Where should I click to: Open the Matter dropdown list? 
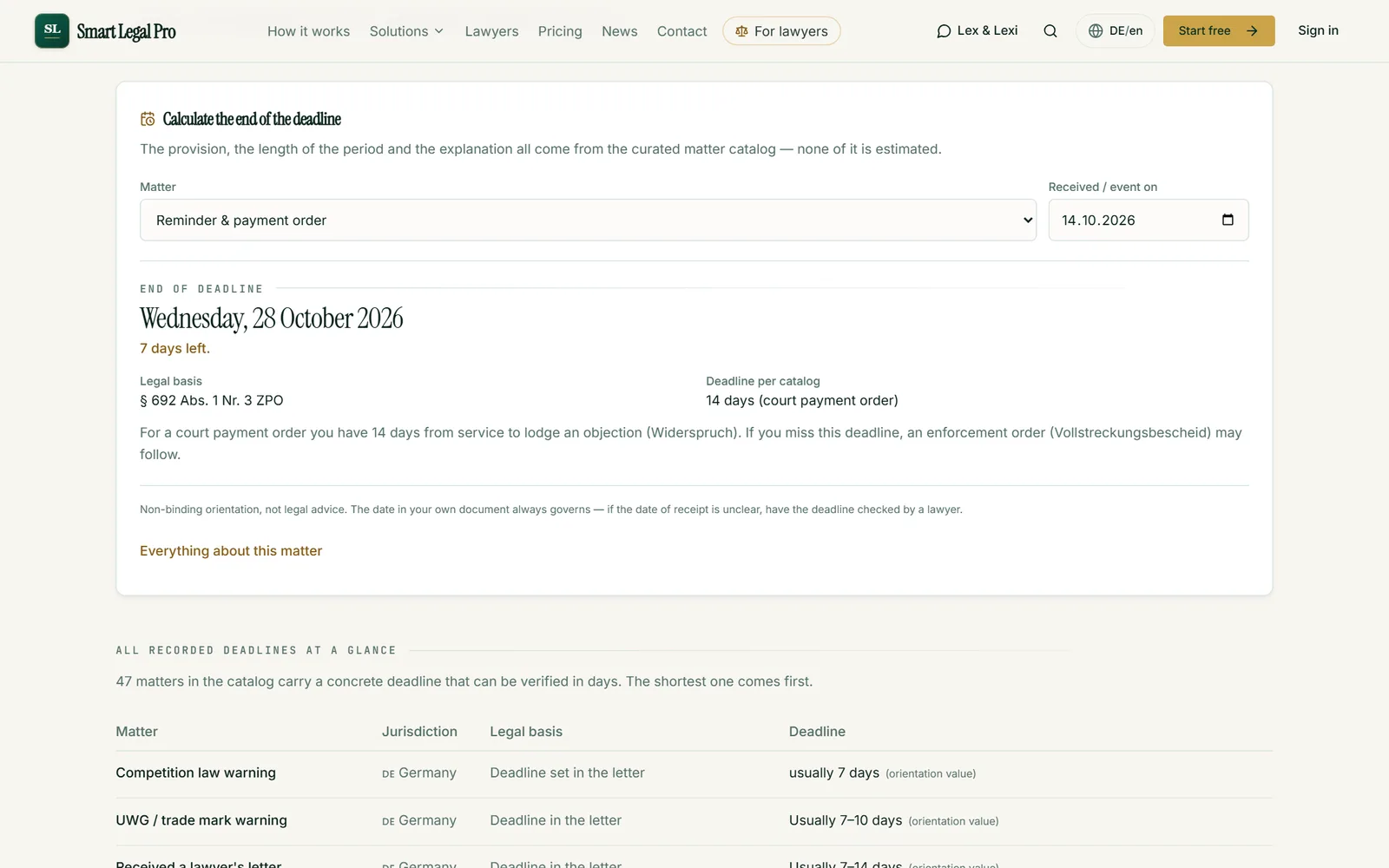(588, 220)
